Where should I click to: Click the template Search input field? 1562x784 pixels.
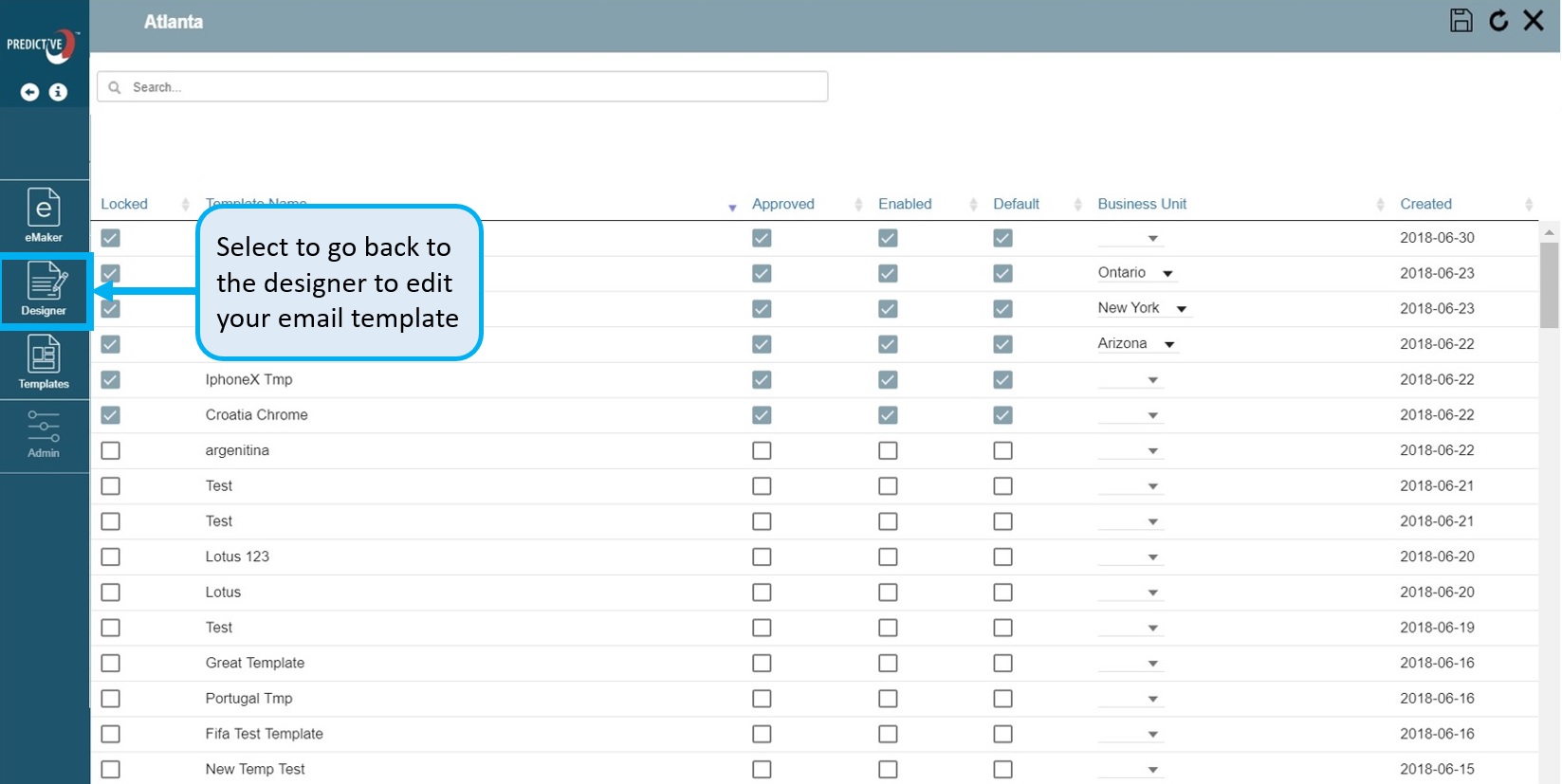(463, 87)
